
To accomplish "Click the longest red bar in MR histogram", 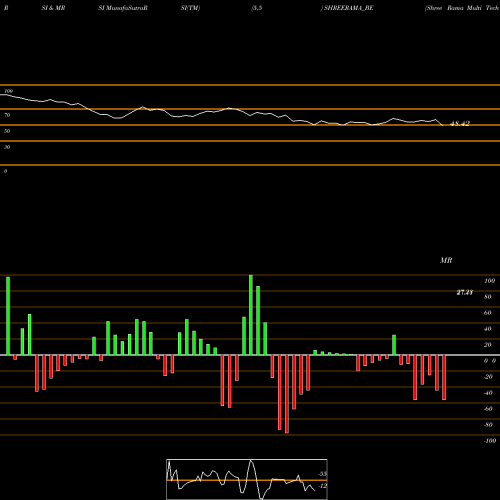I will 287,394.
